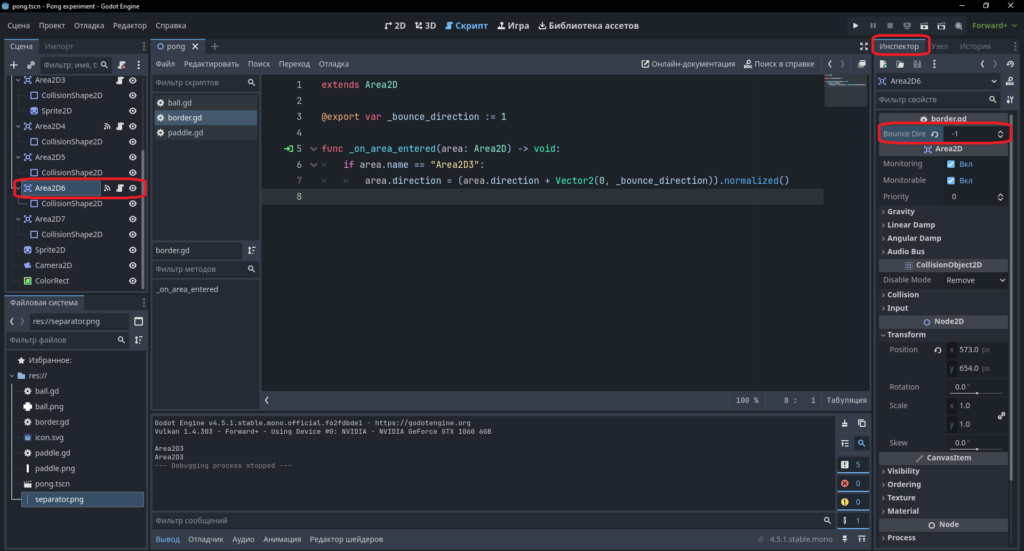The height and width of the screenshot is (551, 1024).
Task: Open the Отладчик bottom panel tab
Action: (206, 539)
